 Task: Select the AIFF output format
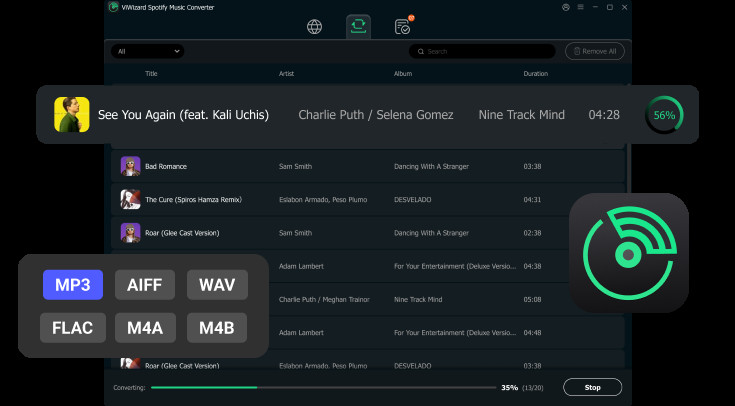pos(145,285)
